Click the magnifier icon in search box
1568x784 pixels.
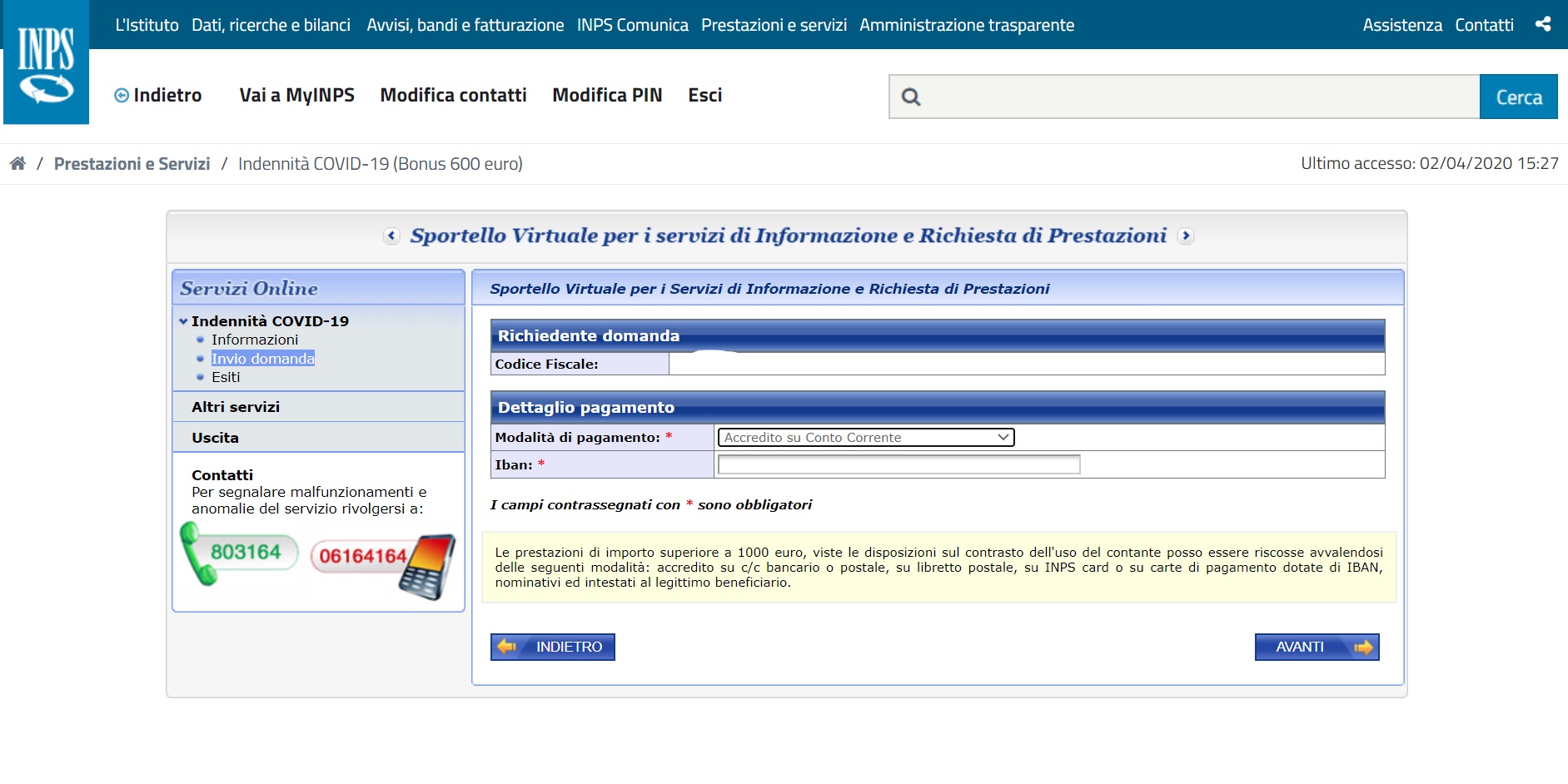911,97
